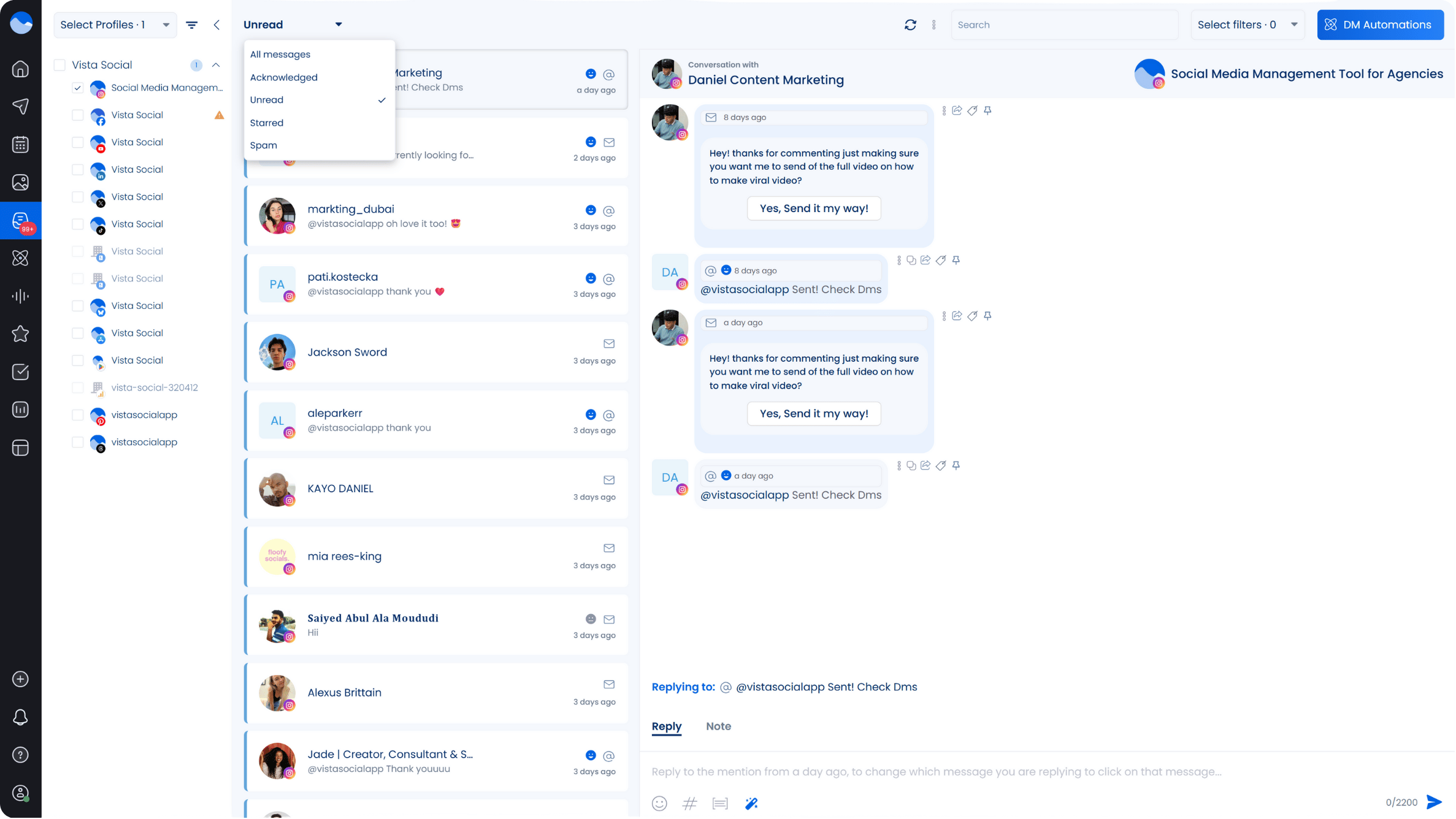This screenshot has height=819, width=1456.
Task: Click the refresh inbox icon
Action: 911,25
